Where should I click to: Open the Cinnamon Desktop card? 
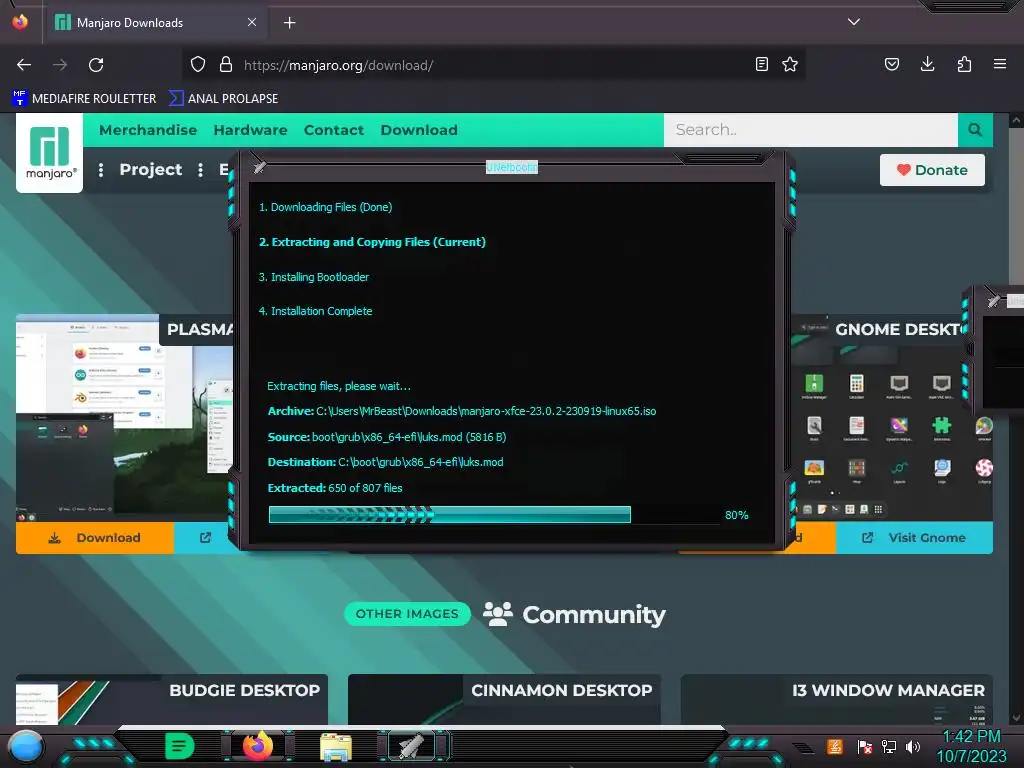504,699
